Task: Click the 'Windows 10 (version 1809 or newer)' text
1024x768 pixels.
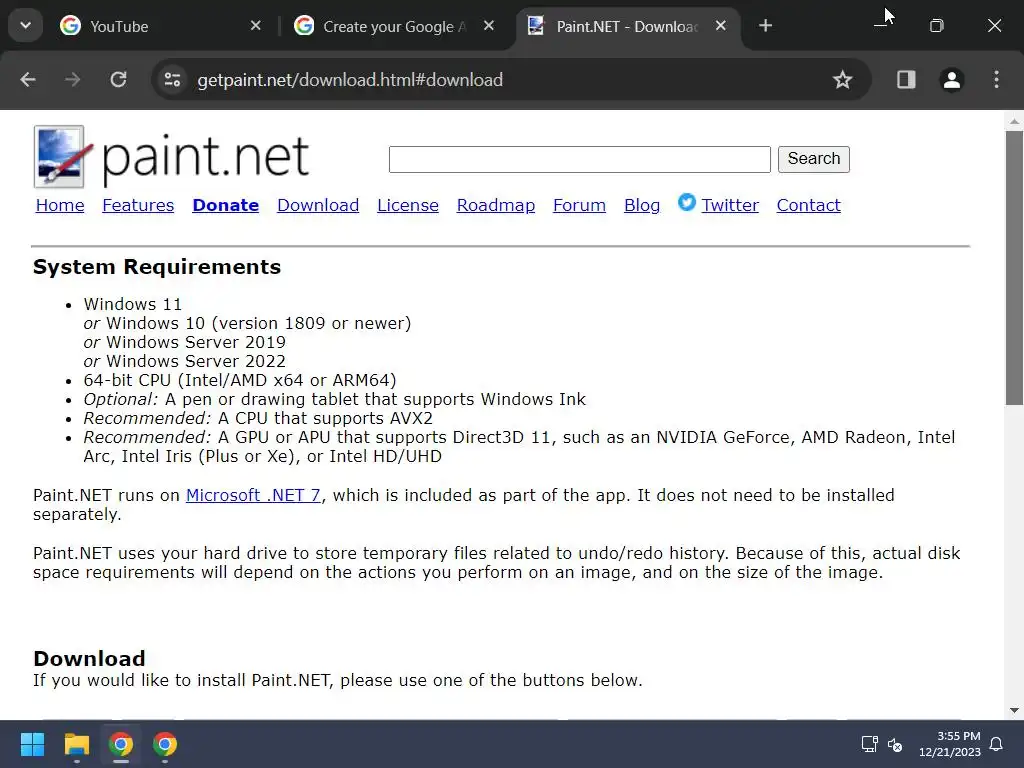Action: pos(259,323)
